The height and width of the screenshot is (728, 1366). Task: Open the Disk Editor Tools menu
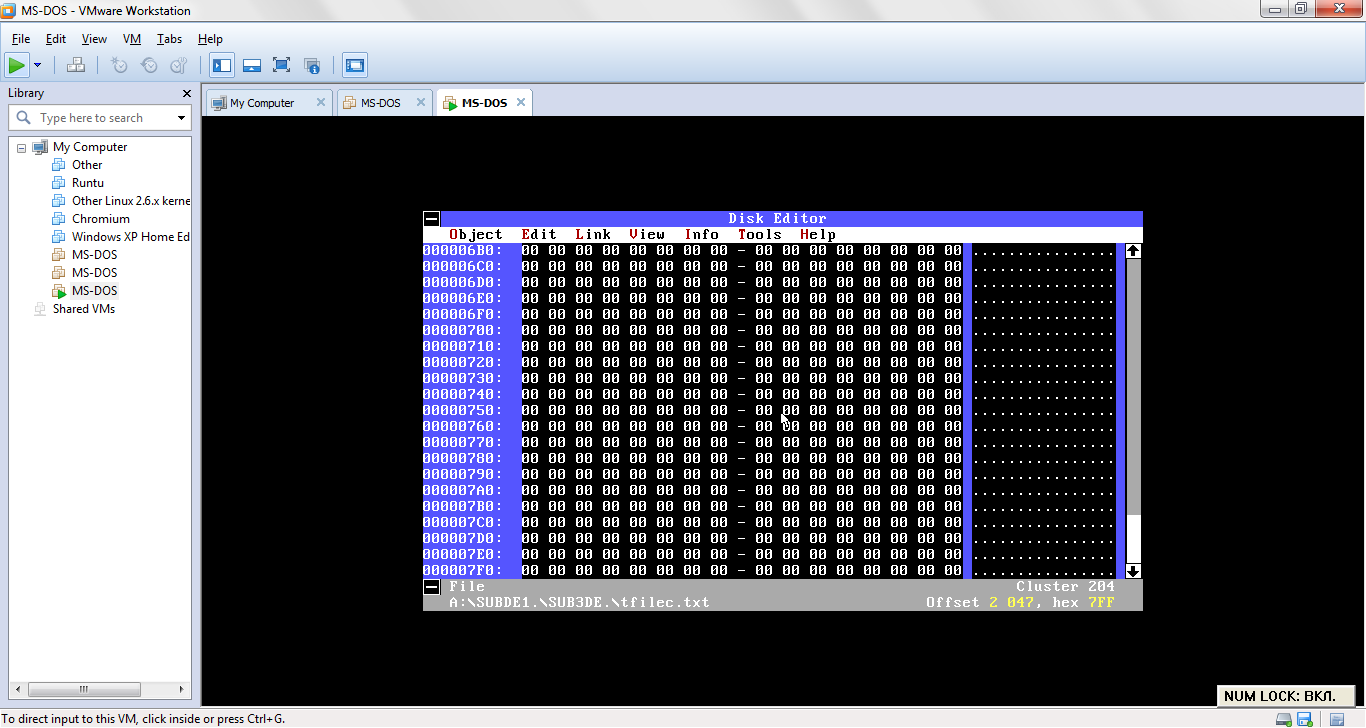pyautogui.click(x=760, y=235)
